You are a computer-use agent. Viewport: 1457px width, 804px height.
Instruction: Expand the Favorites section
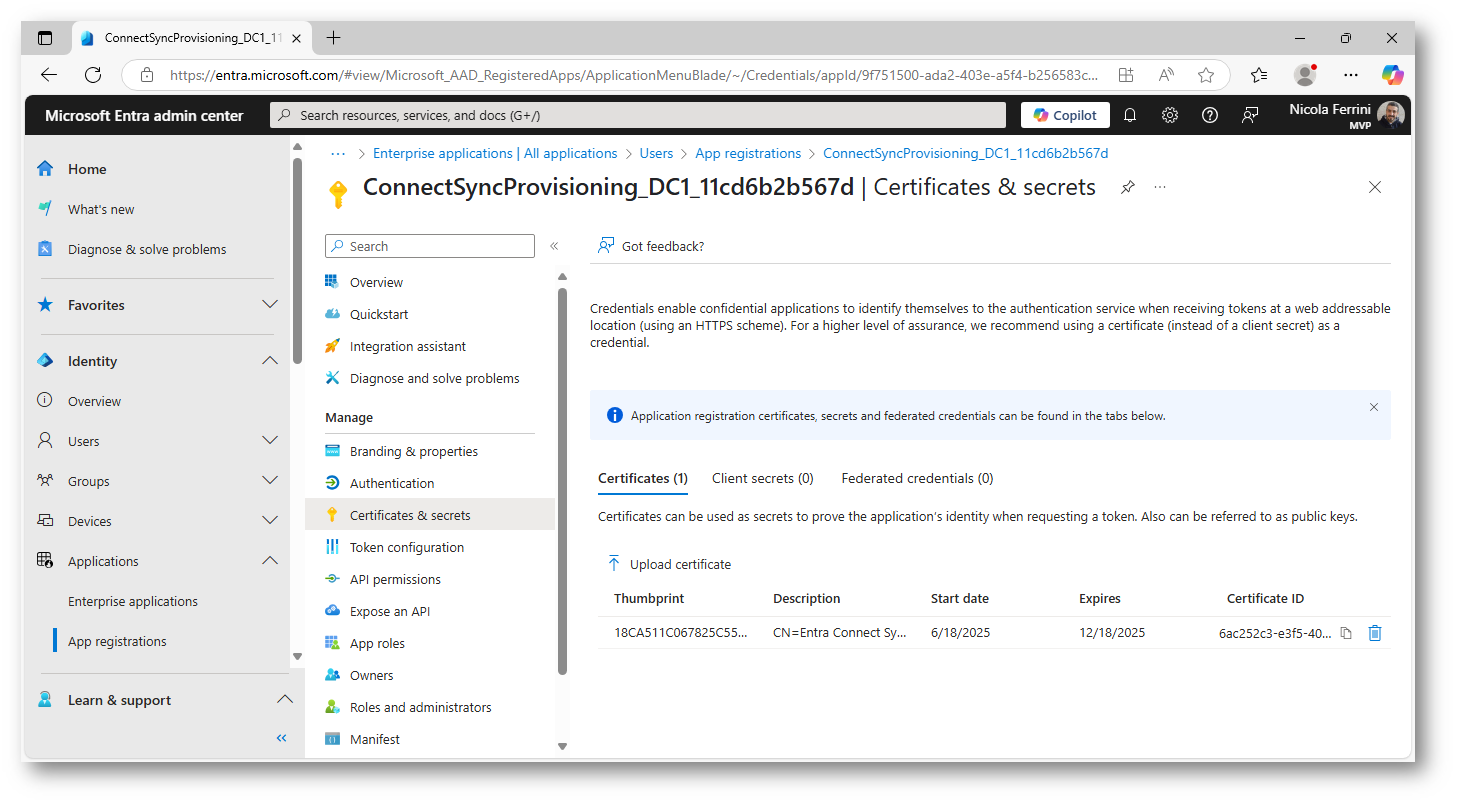(x=270, y=304)
